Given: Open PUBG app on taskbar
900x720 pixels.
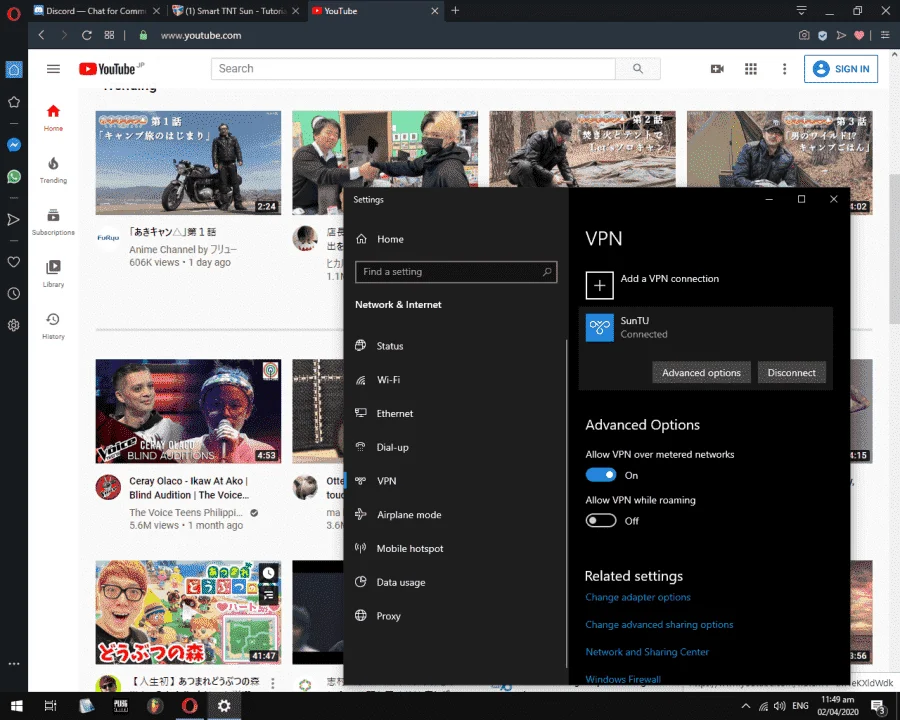Looking at the screenshot, I should coord(121,706).
